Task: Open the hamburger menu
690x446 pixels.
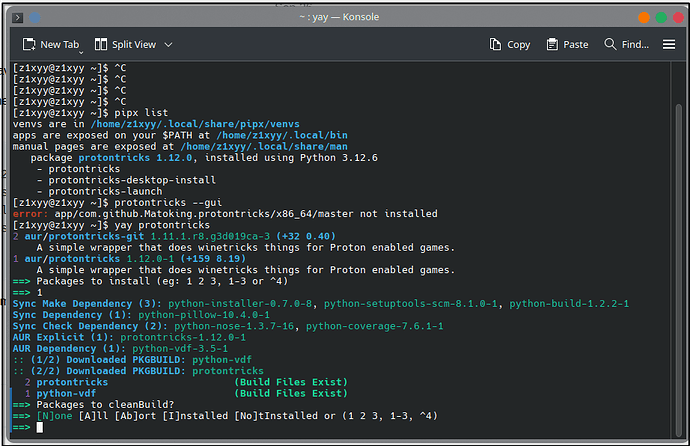Action: tap(669, 44)
